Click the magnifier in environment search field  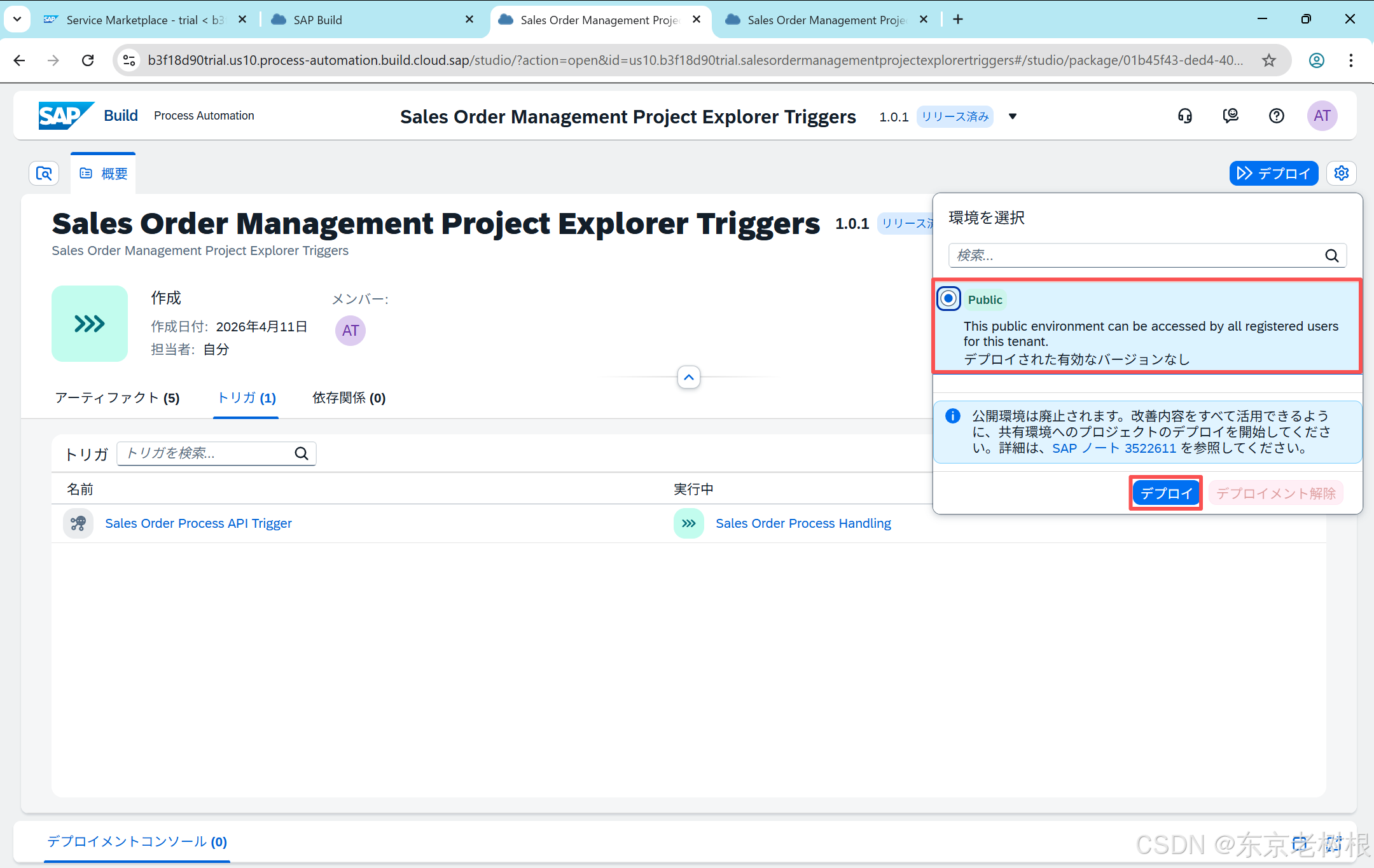coord(1331,256)
